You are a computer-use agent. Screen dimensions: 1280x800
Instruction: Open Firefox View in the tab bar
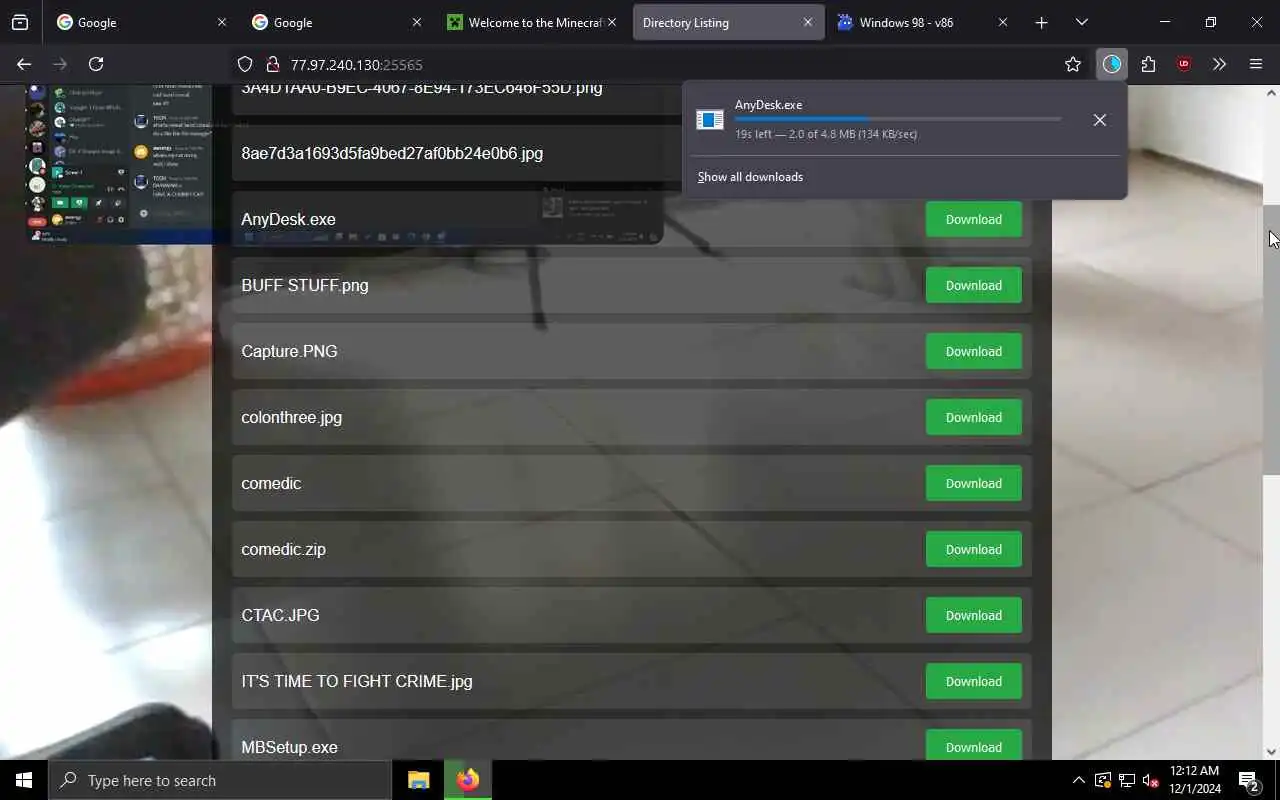[19, 22]
